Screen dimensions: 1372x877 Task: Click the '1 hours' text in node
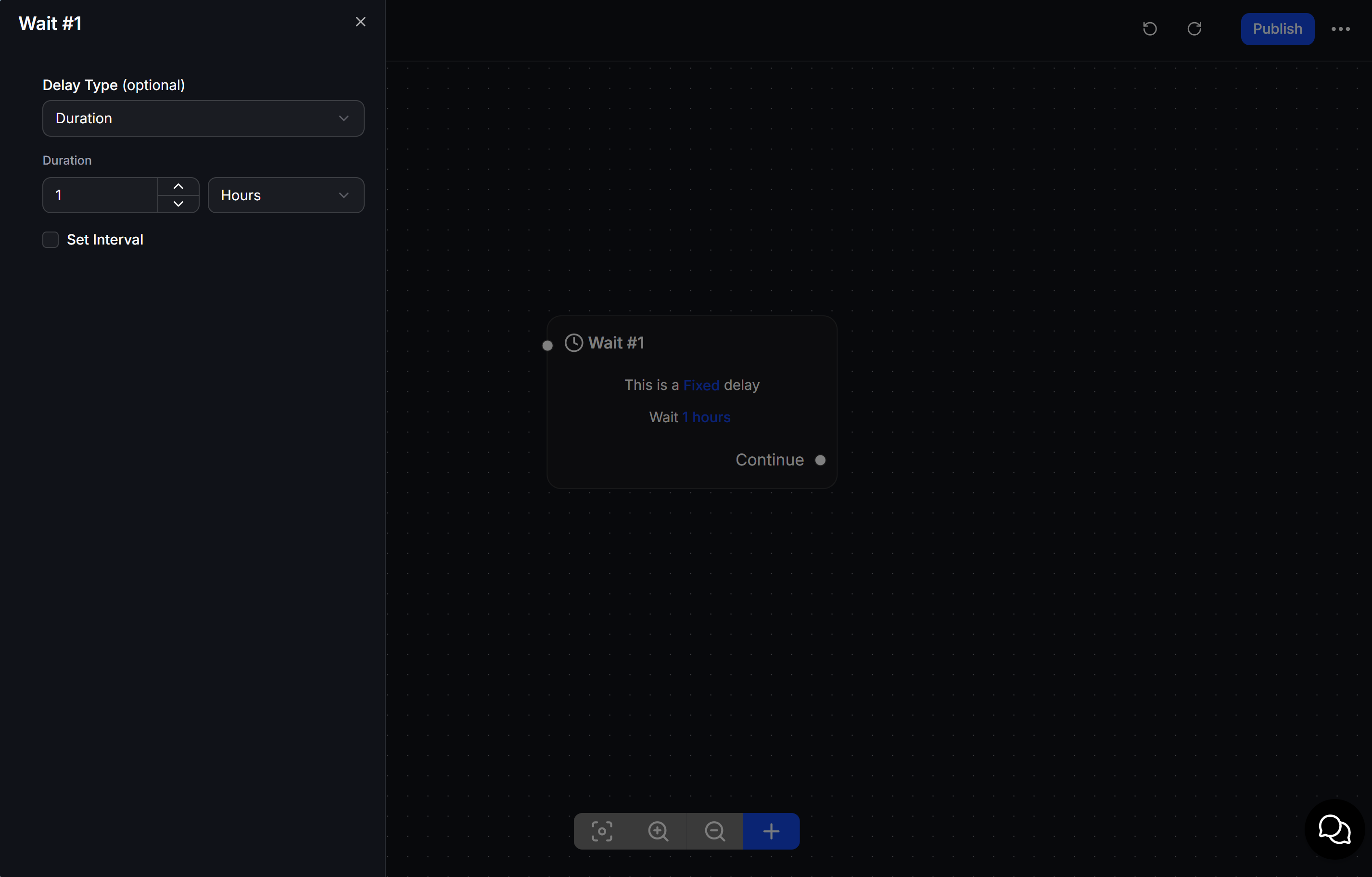point(706,417)
